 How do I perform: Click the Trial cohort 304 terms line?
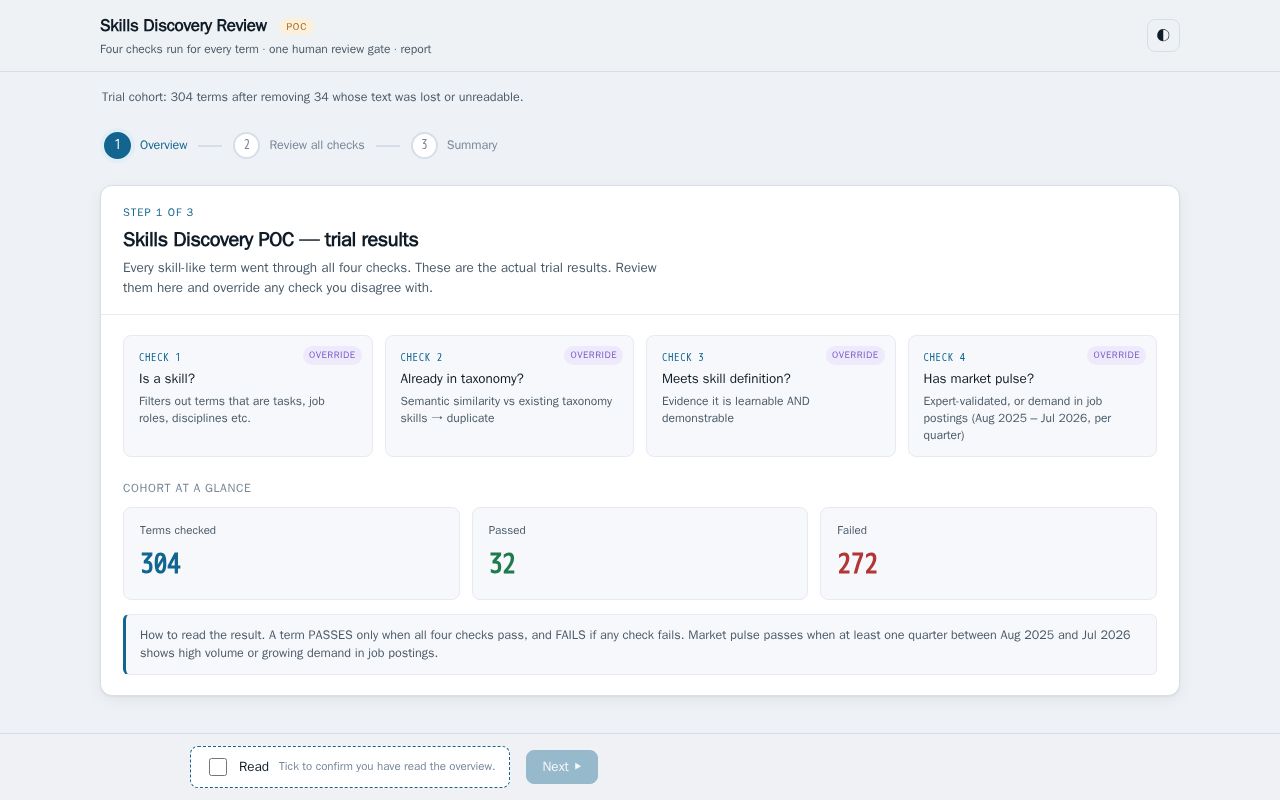[x=312, y=97]
